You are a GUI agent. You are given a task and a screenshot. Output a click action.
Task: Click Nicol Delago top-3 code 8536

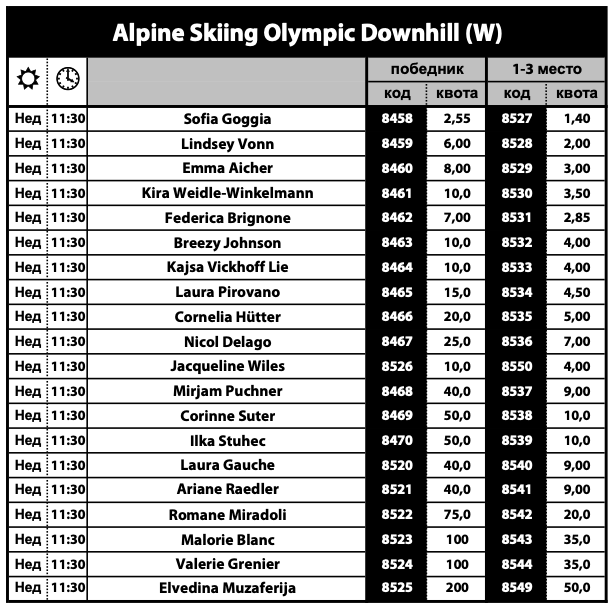(517, 342)
